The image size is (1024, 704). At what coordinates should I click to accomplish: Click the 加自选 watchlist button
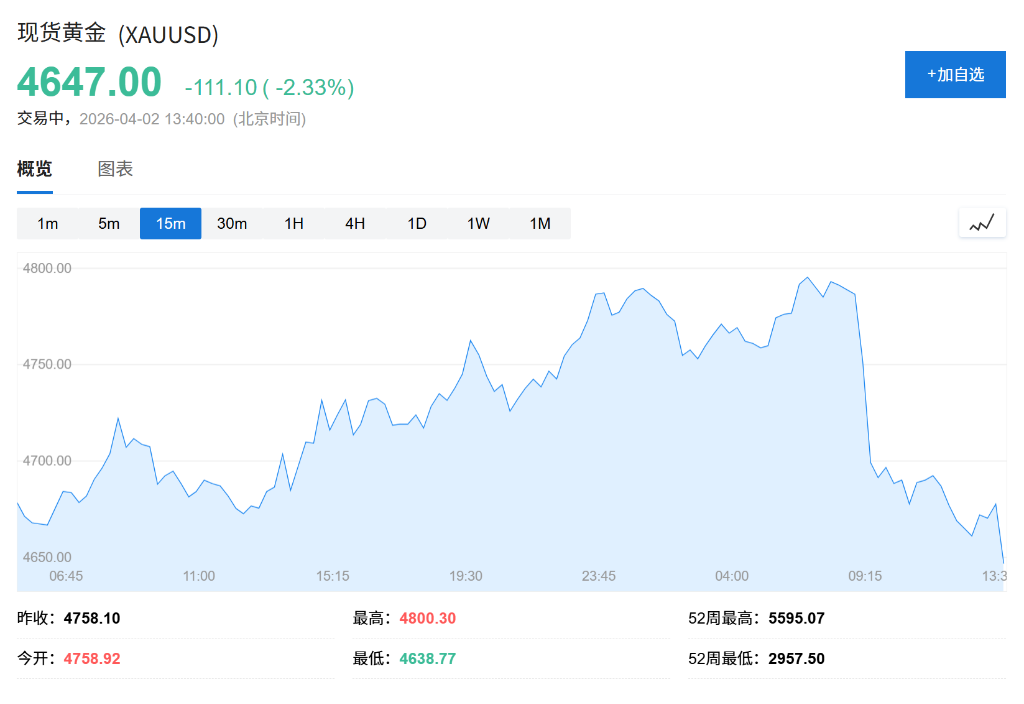[x=955, y=74]
